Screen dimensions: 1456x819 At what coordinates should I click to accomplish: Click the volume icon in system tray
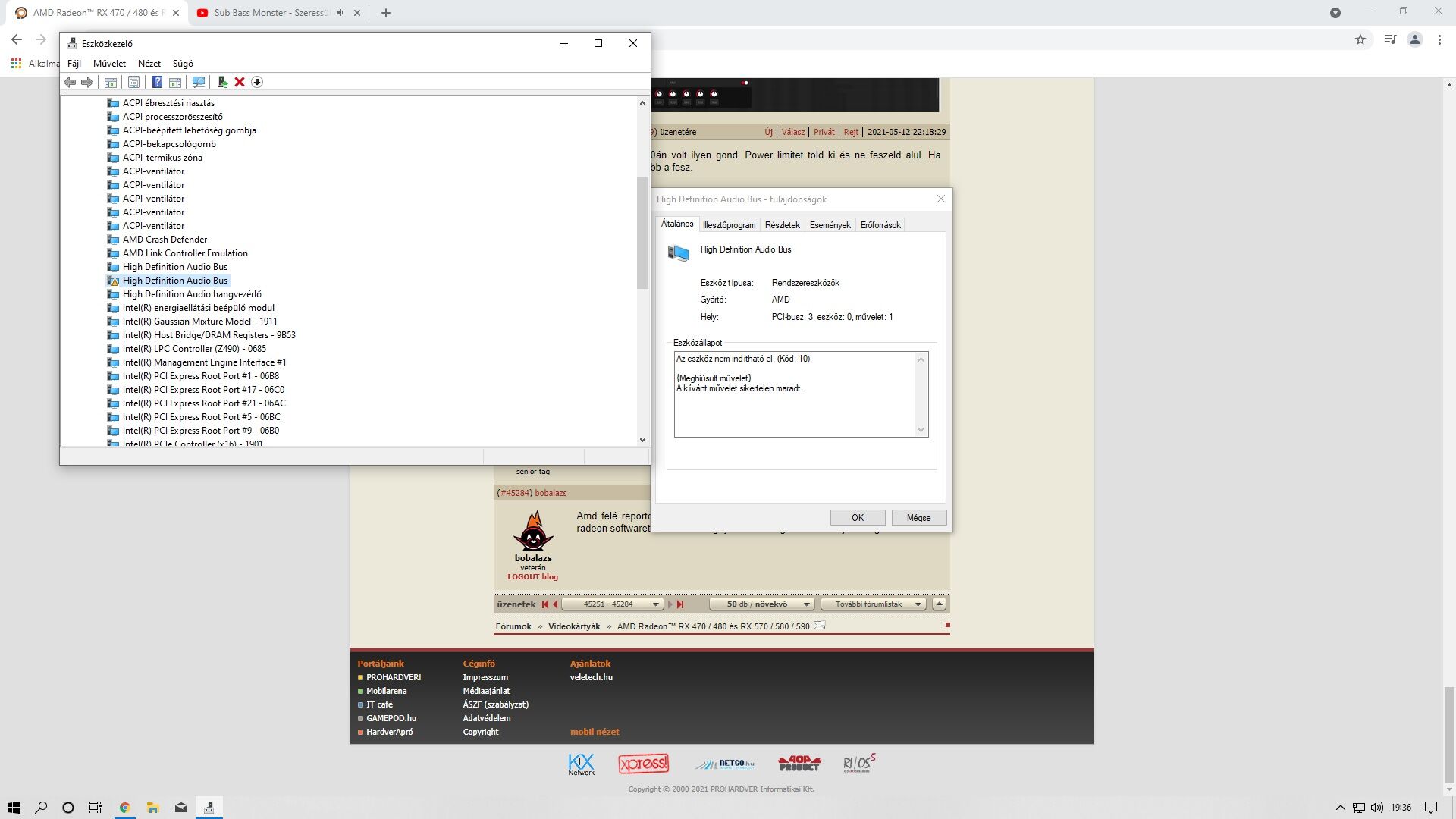tap(1377, 808)
